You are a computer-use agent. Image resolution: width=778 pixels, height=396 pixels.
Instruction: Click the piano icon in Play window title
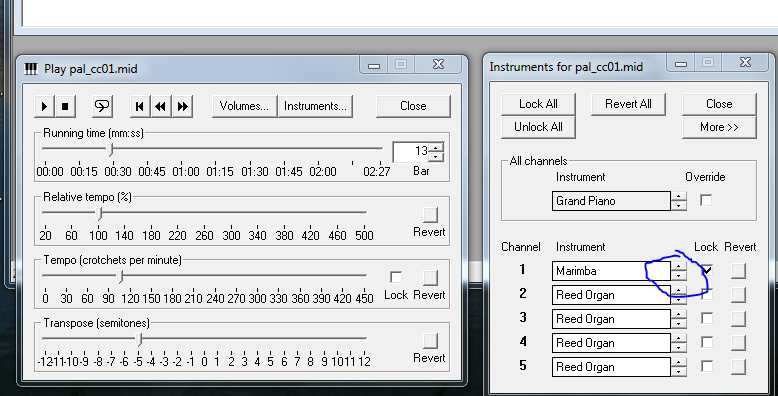(31, 68)
